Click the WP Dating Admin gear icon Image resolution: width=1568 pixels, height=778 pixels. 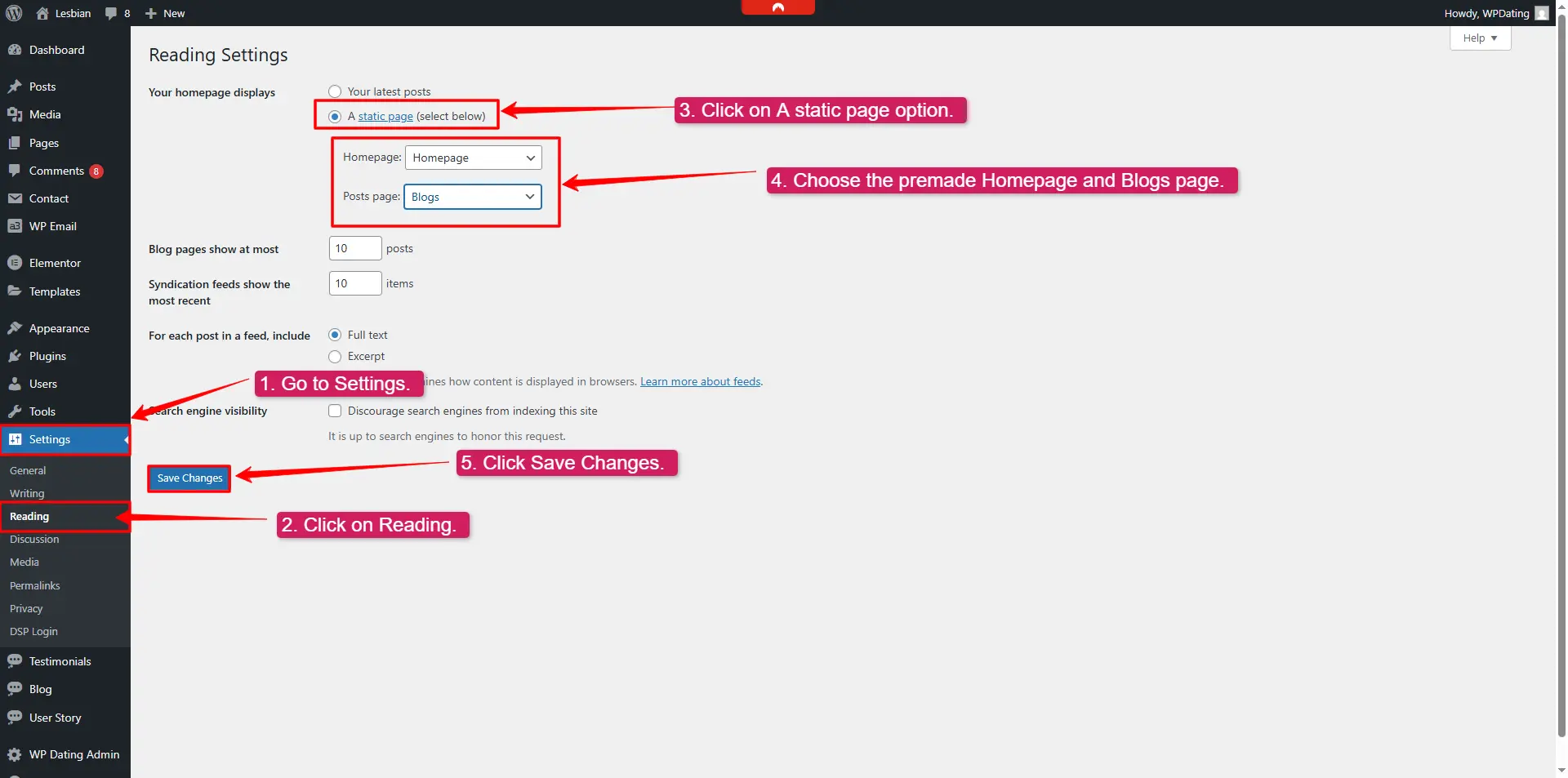point(15,754)
